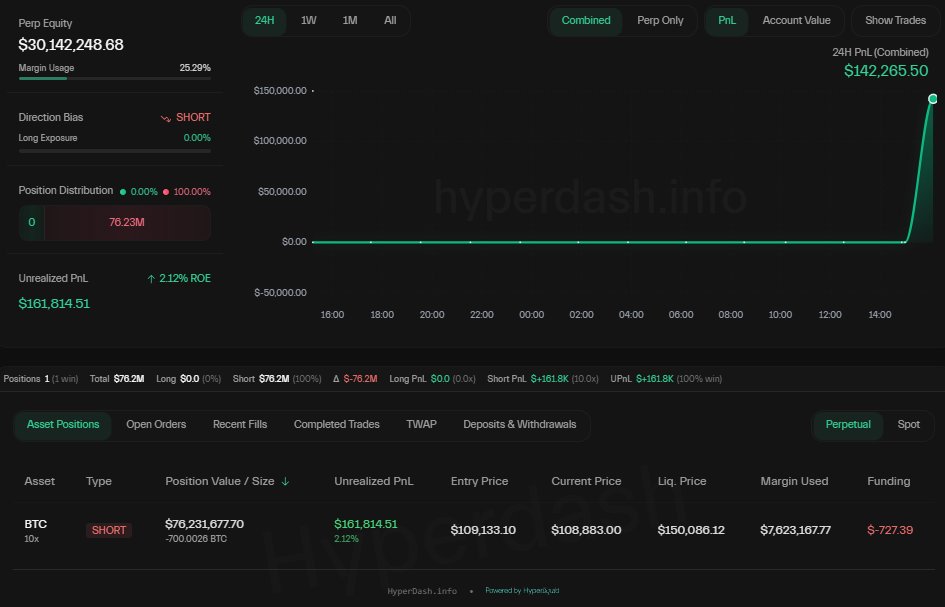Image resolution: width=945 pixels, height=607 pixels.
Task: Click the Liq. Price column header
Action: click(682, 481)
